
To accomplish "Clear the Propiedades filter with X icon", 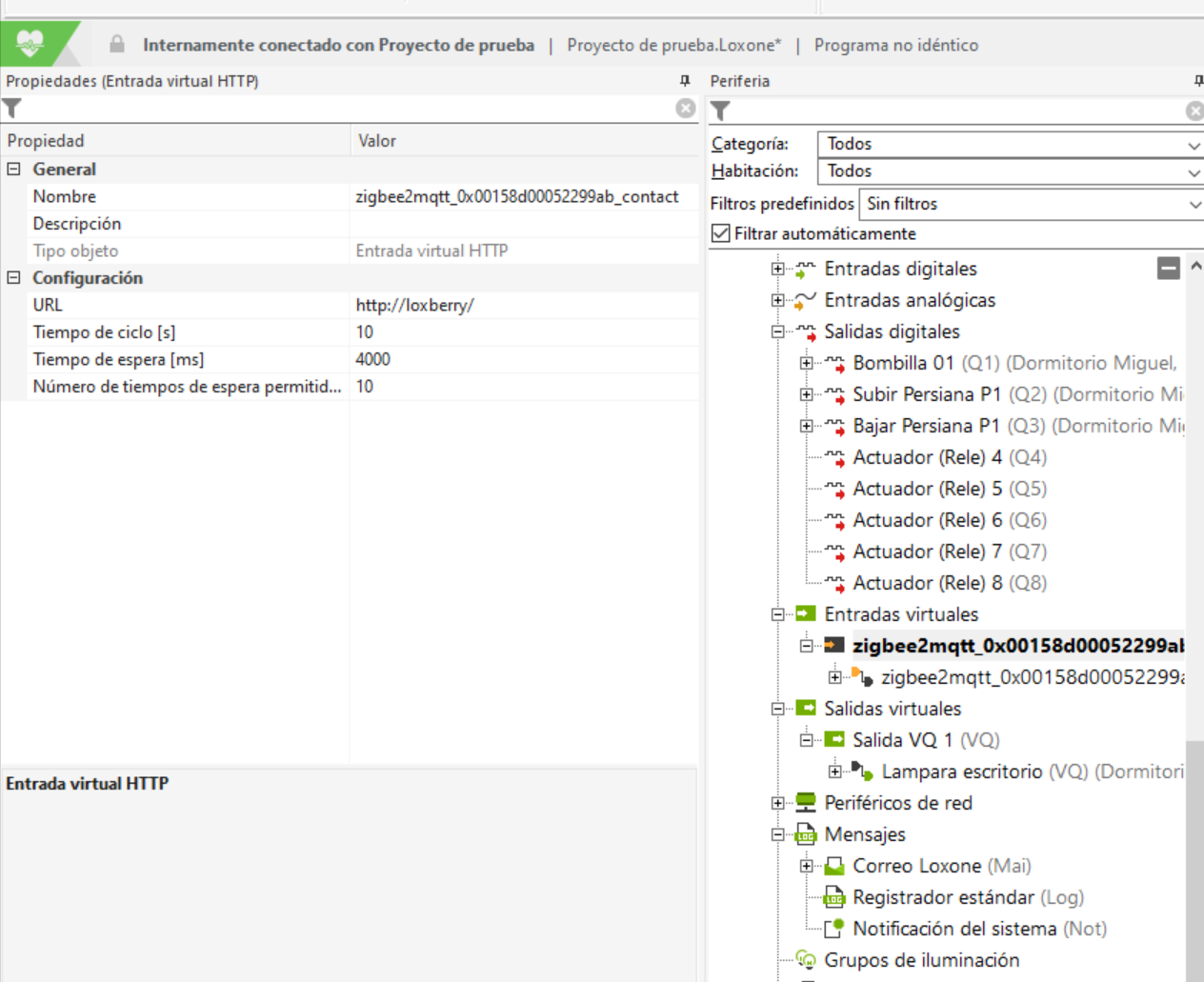I will [x=685, y=109].
